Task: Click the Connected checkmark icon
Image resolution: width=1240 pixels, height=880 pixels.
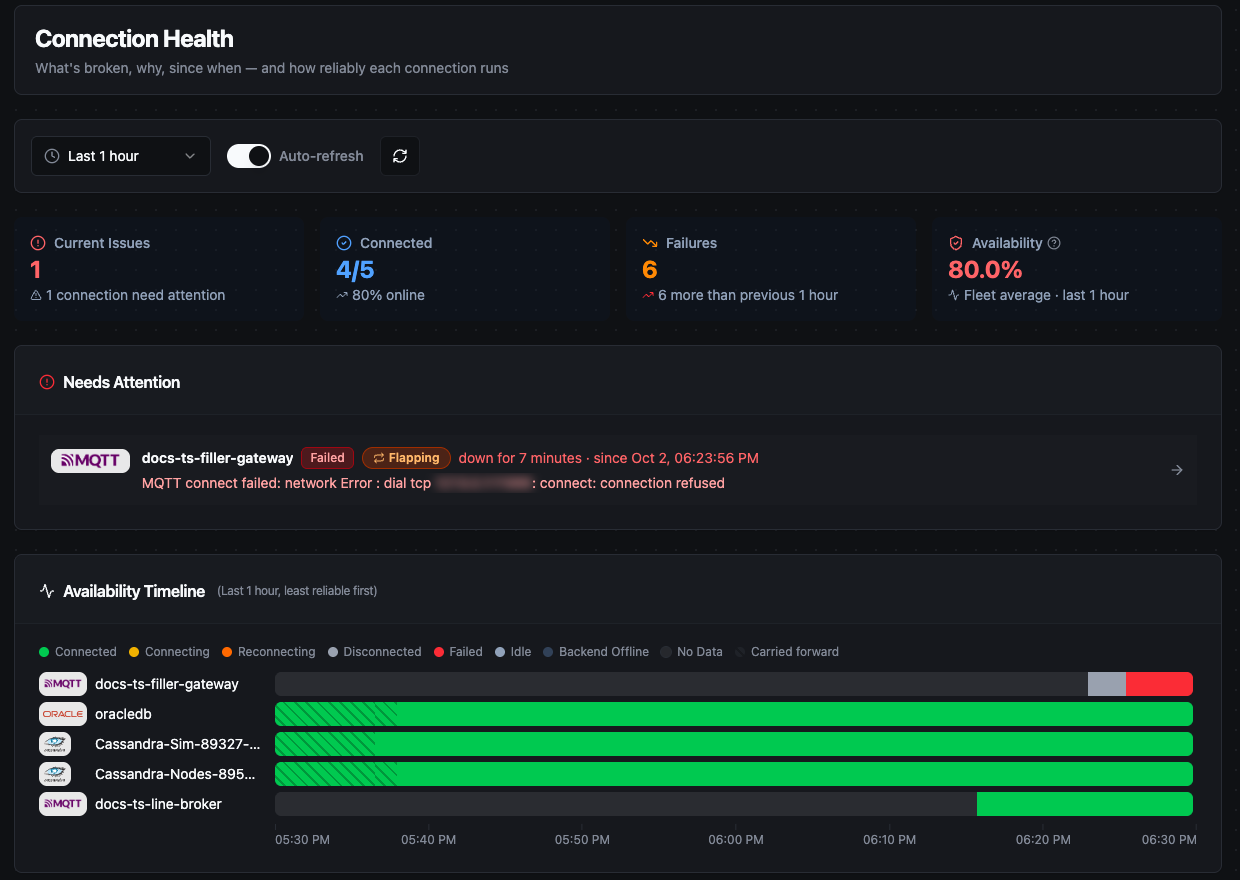Action: click(344, 243)
